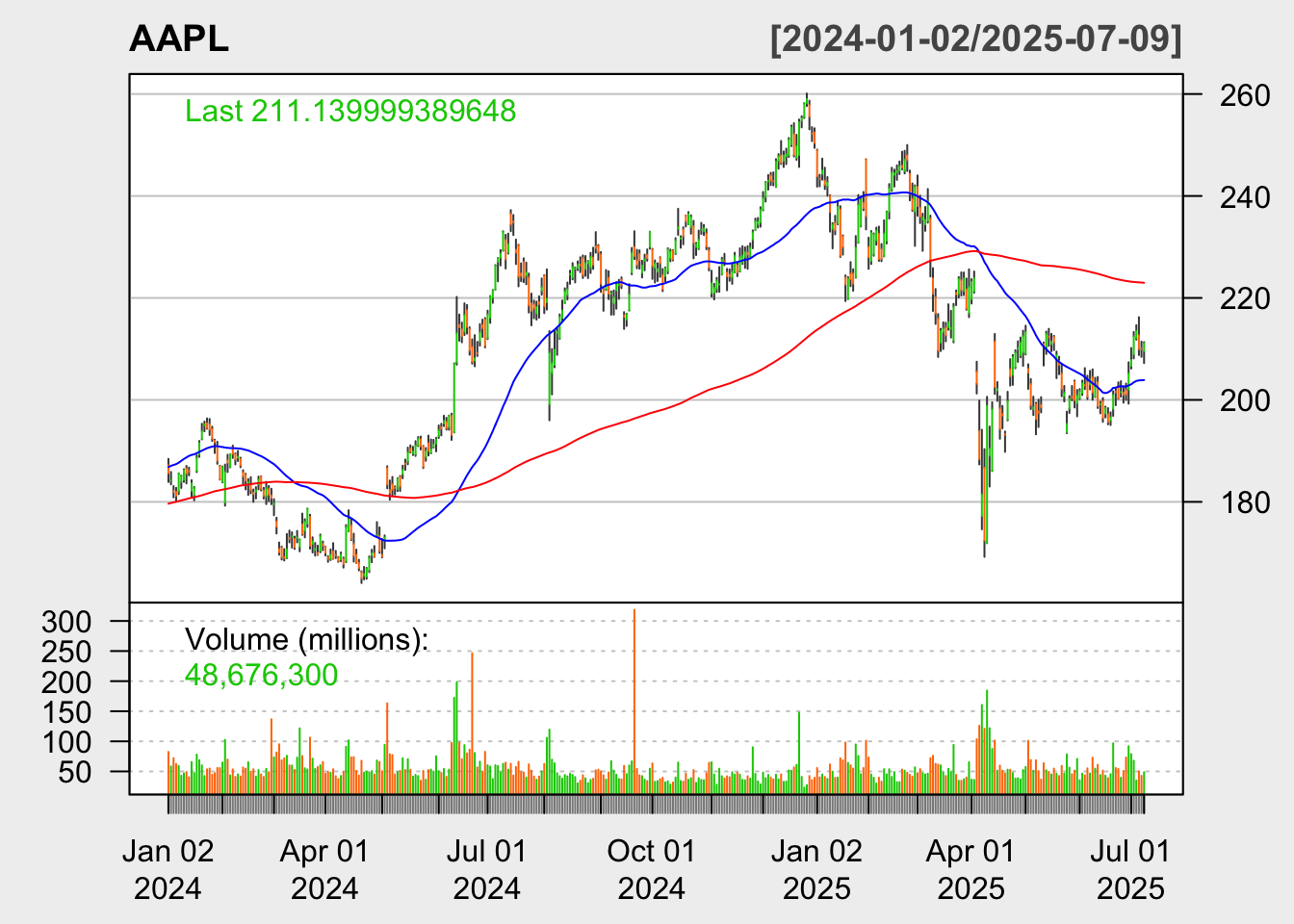Click the Jul 01 2024 date label
Image resolution: width=1294 pixels, height=924 pixels.
tap(486, 869)
